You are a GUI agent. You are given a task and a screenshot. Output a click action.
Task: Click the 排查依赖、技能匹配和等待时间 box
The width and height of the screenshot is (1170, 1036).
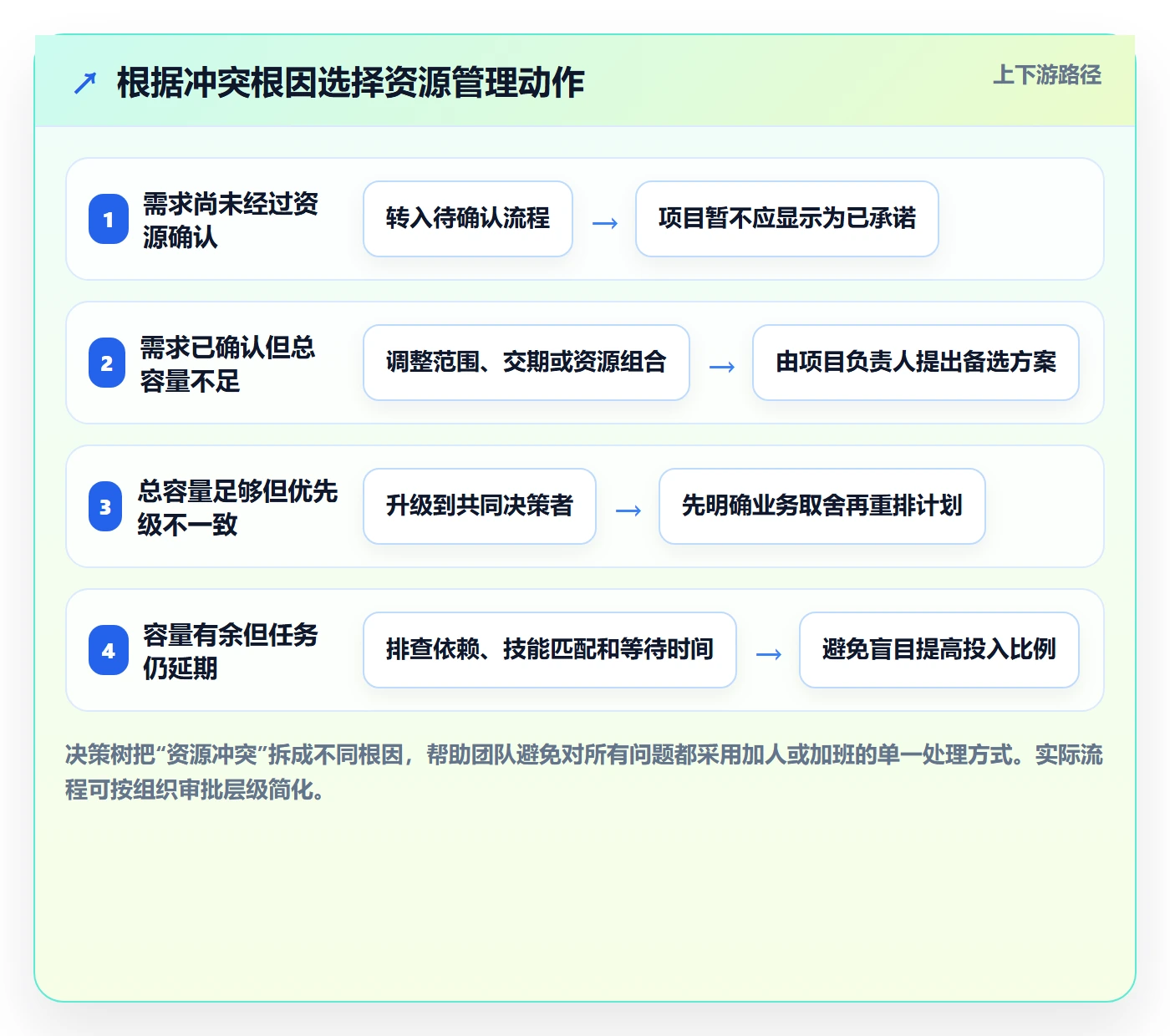[x=550, y=650]
